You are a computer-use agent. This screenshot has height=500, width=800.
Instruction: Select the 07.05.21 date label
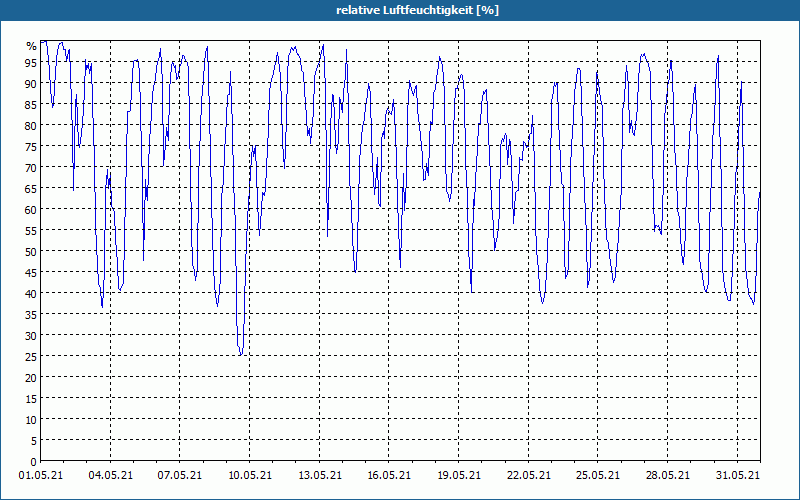coord(180,475)
